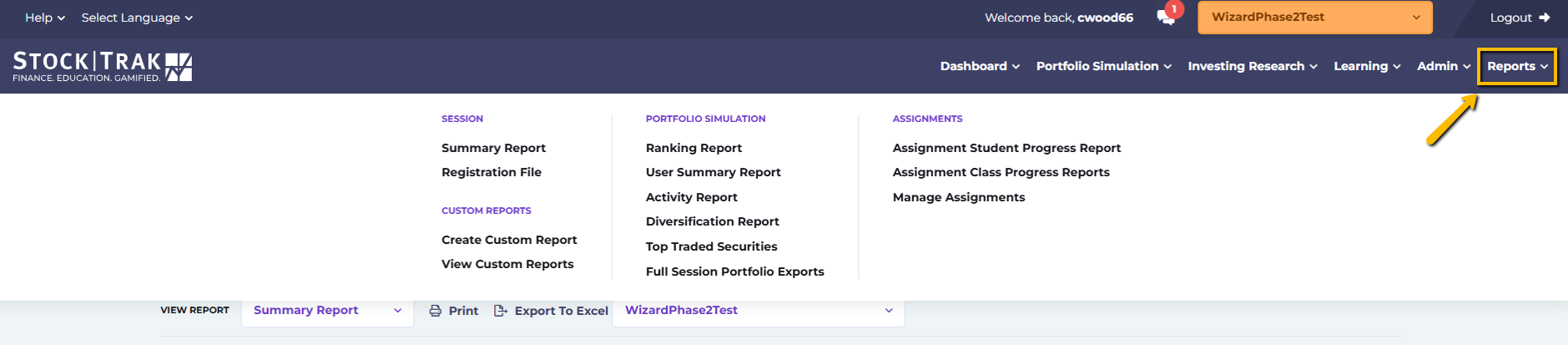Click the Logout arrow icon
Viewport: 1568px width, 345px height.
pos(1545,18)
